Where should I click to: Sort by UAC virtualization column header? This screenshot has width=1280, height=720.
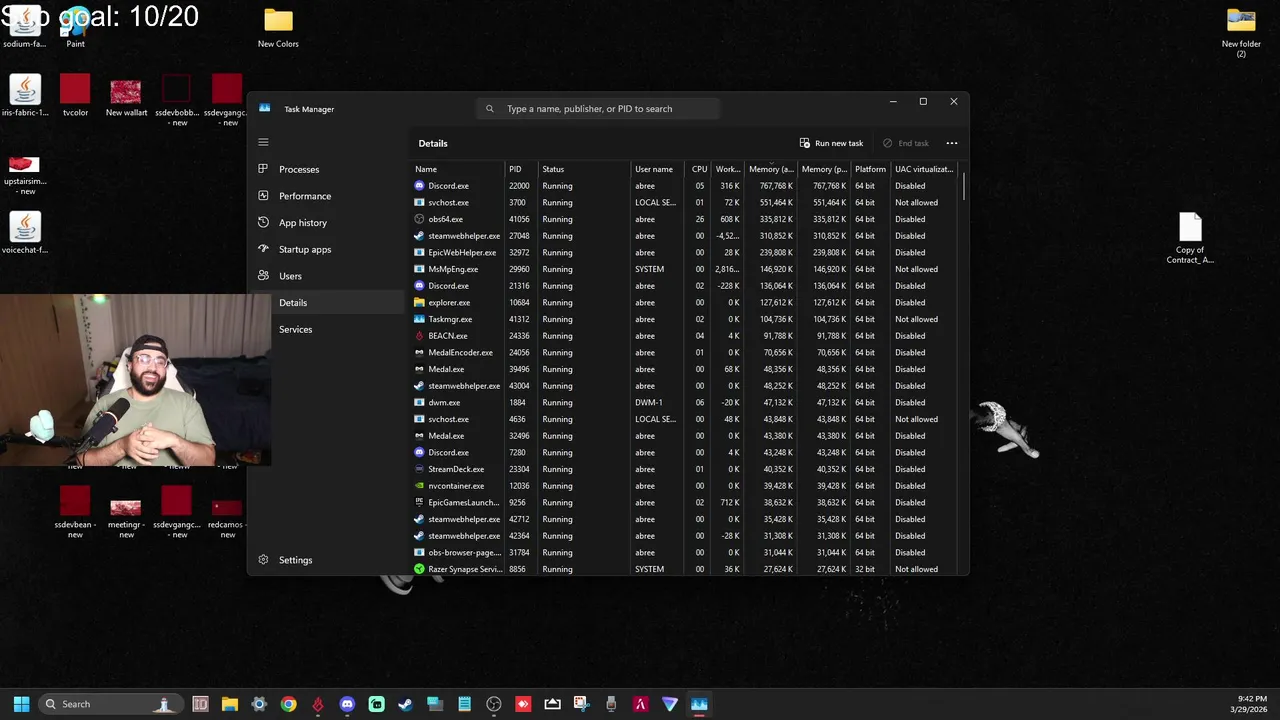(x=924, y=169)
